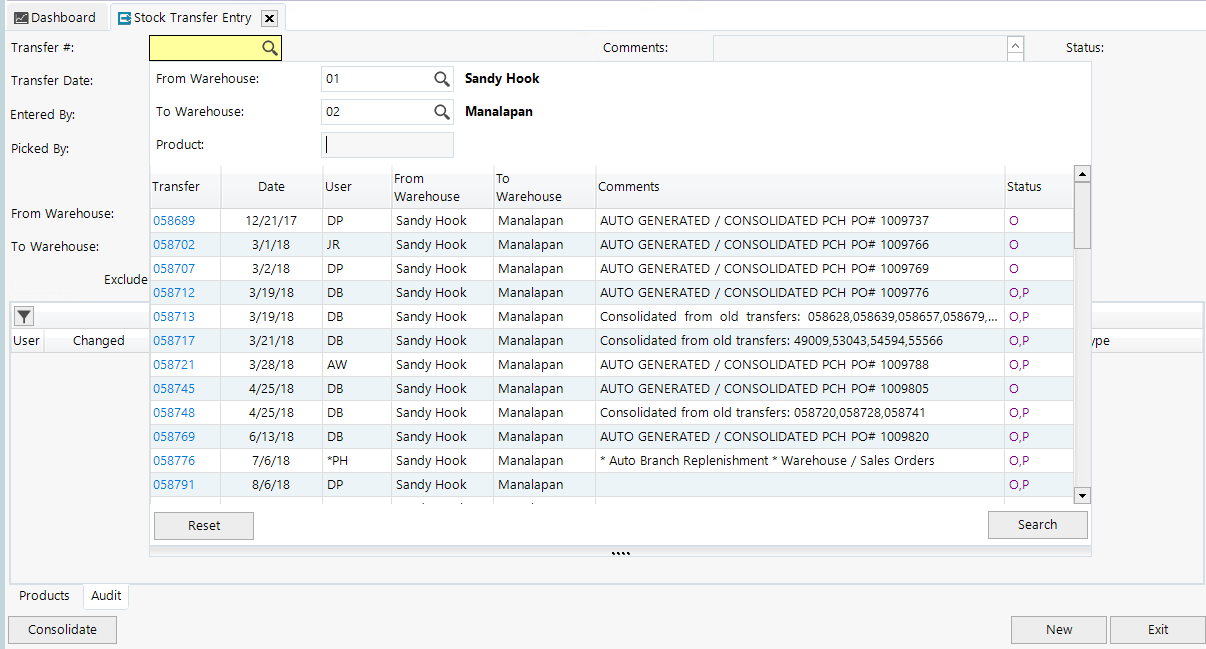Close the Stock Transfer Entry tab

coord(268,17)
